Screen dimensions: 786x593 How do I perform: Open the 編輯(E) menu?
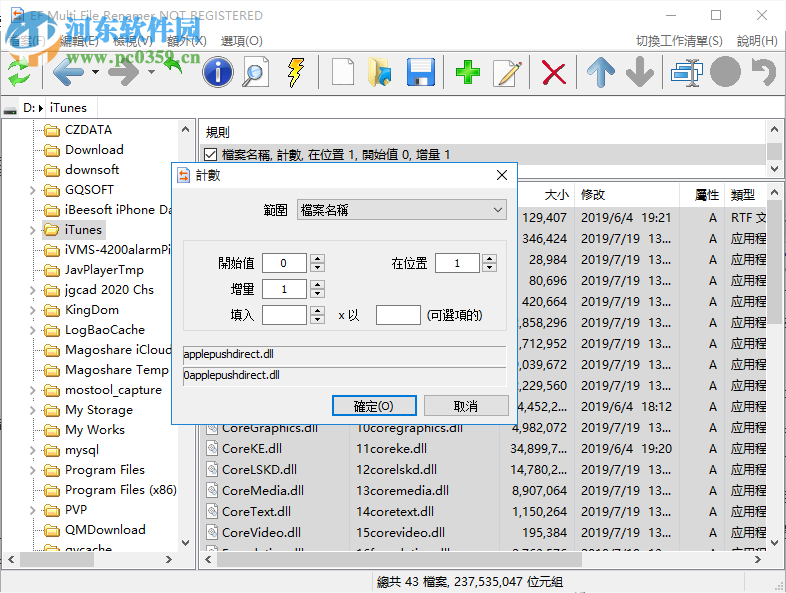tap(79, 41)
